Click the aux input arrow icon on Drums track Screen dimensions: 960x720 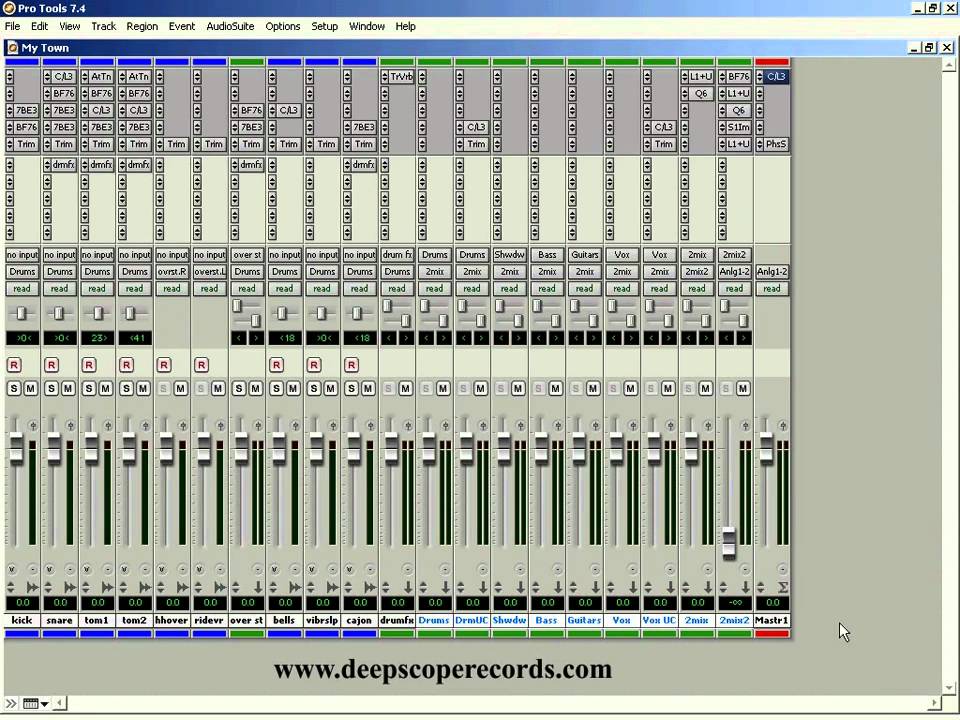tap(445, 588)
